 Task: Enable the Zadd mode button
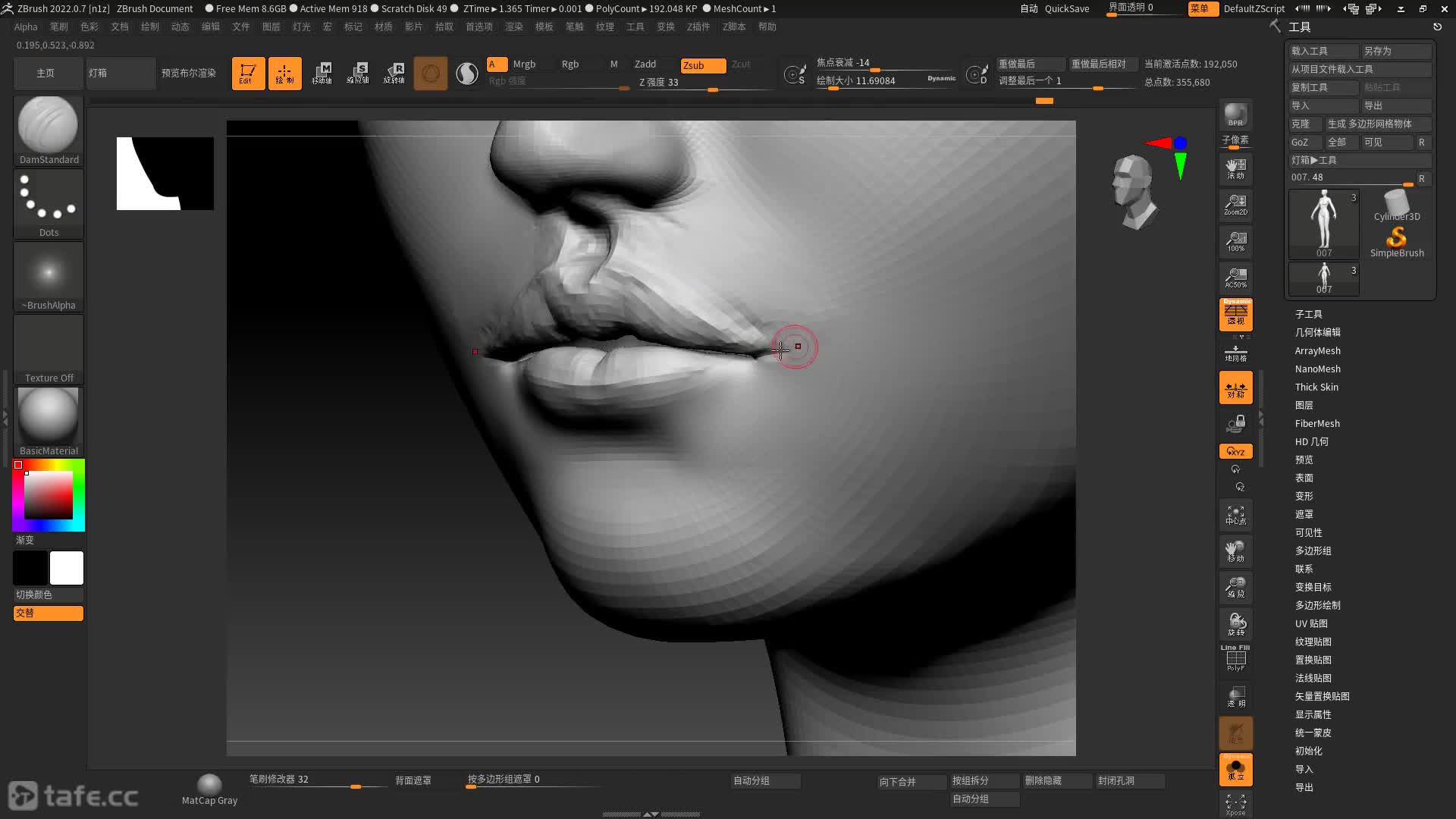pos(645,64)
